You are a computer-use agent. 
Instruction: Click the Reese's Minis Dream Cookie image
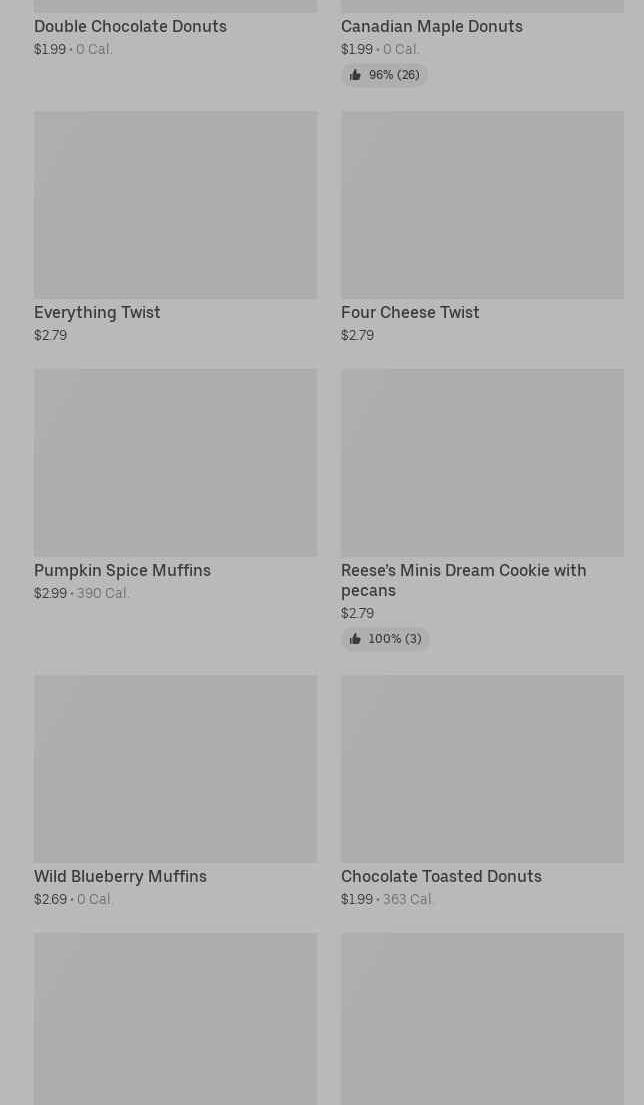click(x=482, y=462)
